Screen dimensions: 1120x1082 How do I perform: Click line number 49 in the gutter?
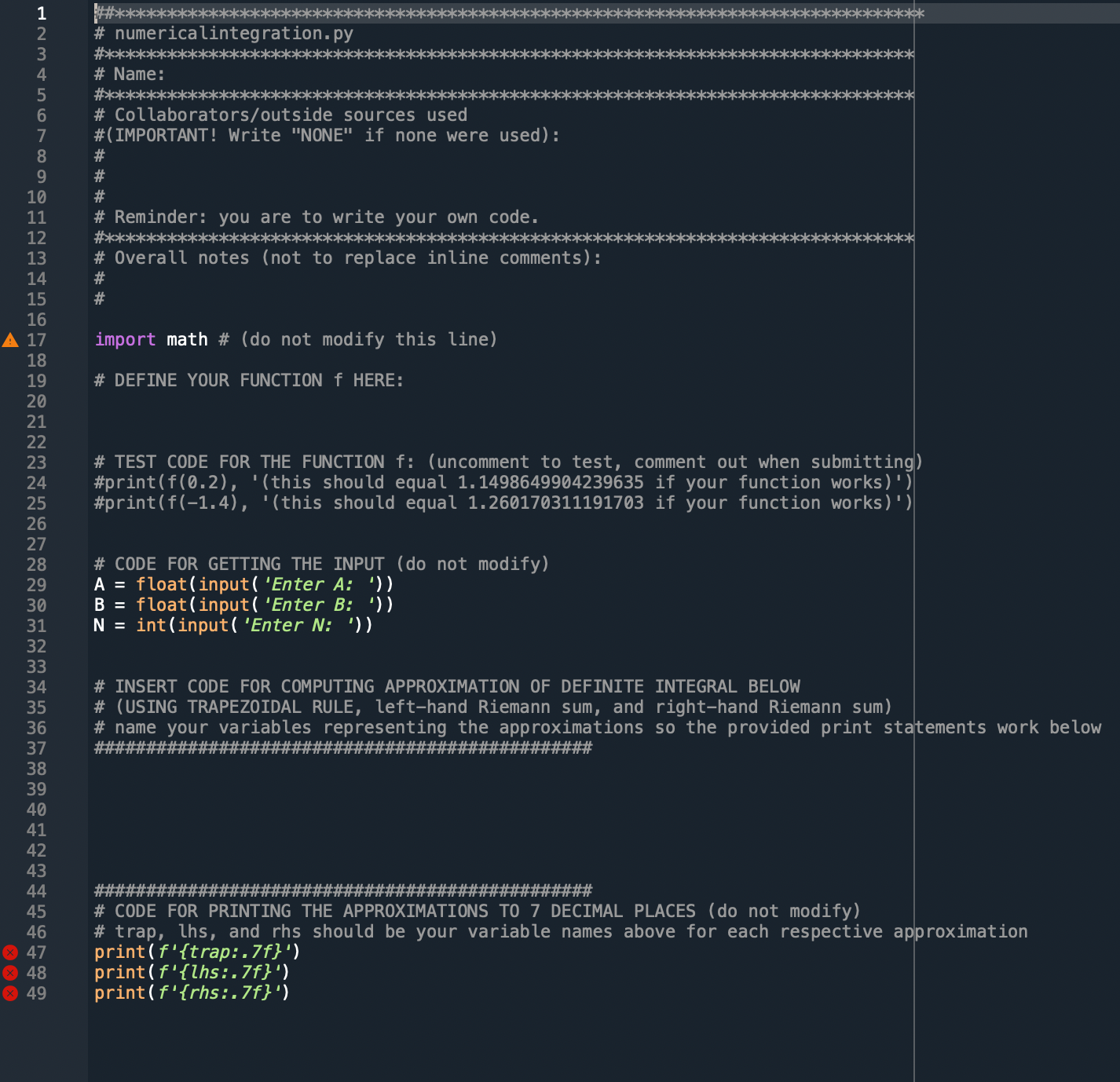tap(36, 992)
